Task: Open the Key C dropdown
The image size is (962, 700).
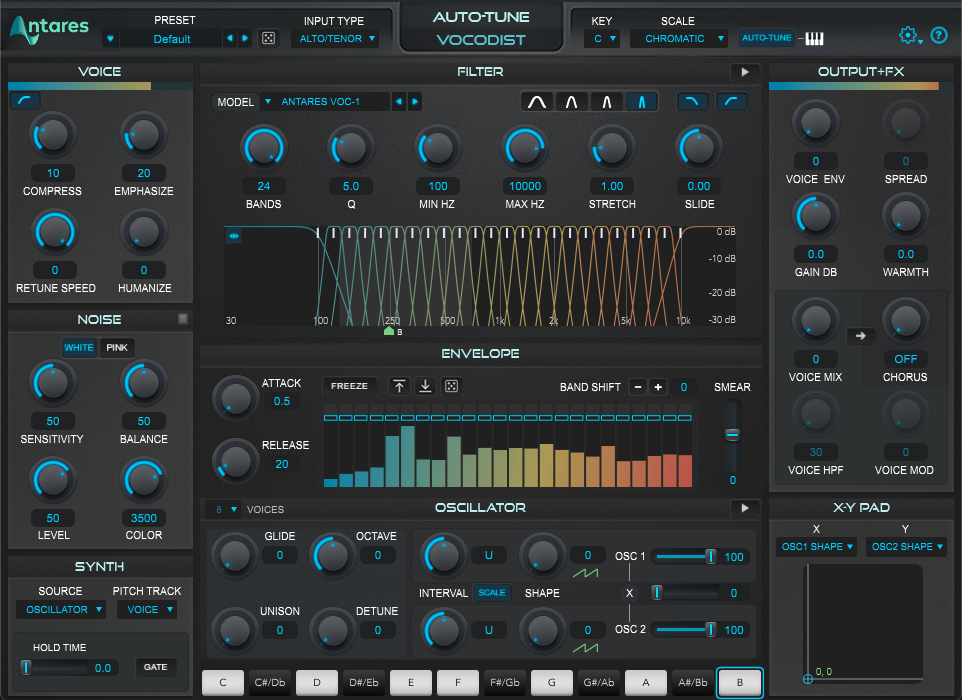Action: pyautogui.click(x=602, y=39)
